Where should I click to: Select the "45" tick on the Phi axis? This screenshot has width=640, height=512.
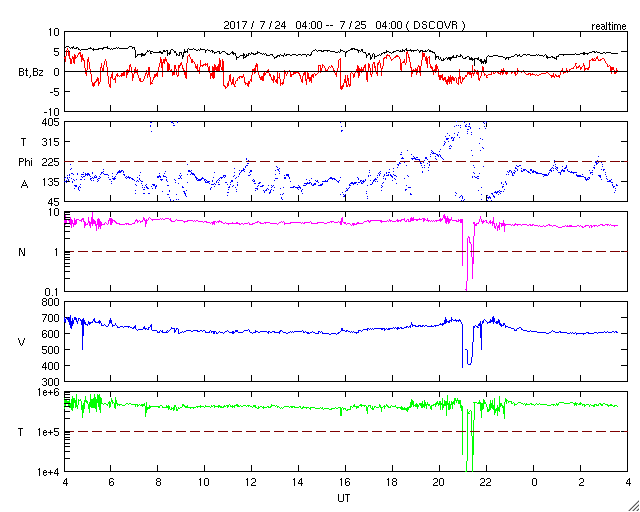coord(55,202)
